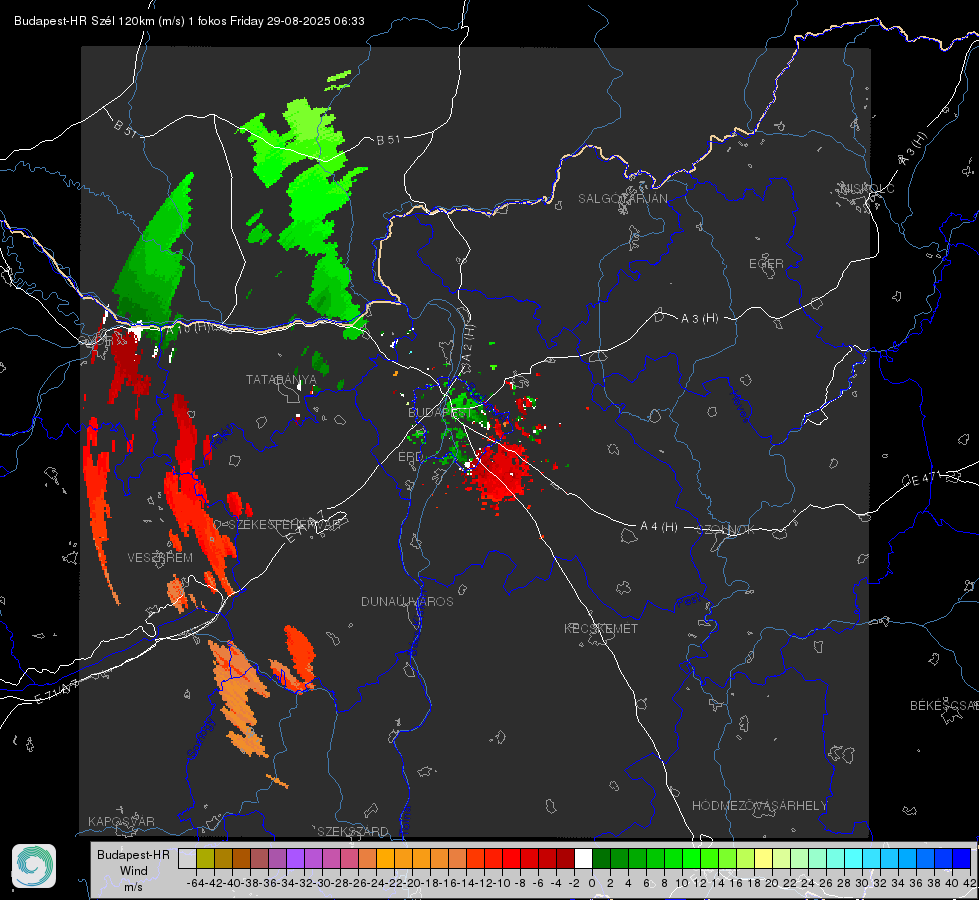Image resolution: width=979 pixels, height=900 pixels.
Task: Click the swirl logo icon beside legend
Action: (34, 866)
